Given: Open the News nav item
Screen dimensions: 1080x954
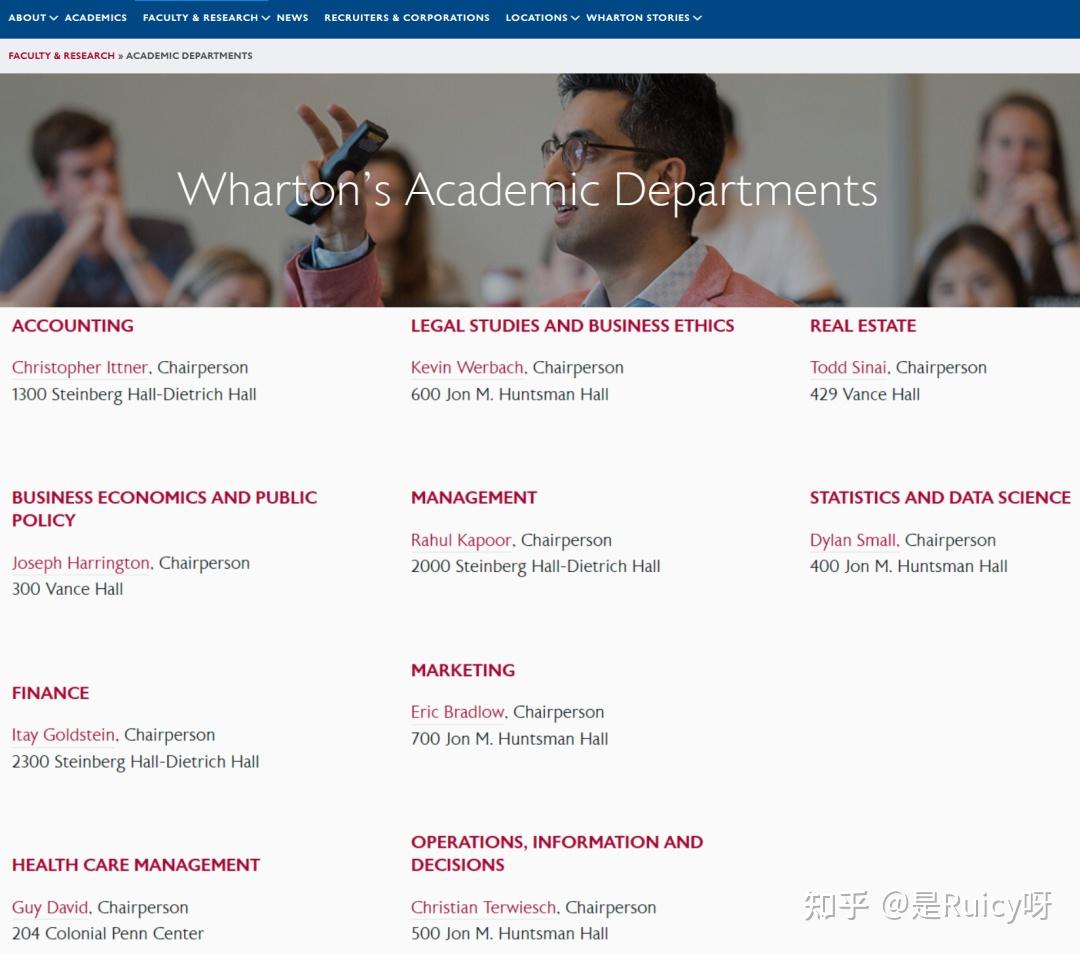Looking at the screenshot, I should click(x=292, y=17).
